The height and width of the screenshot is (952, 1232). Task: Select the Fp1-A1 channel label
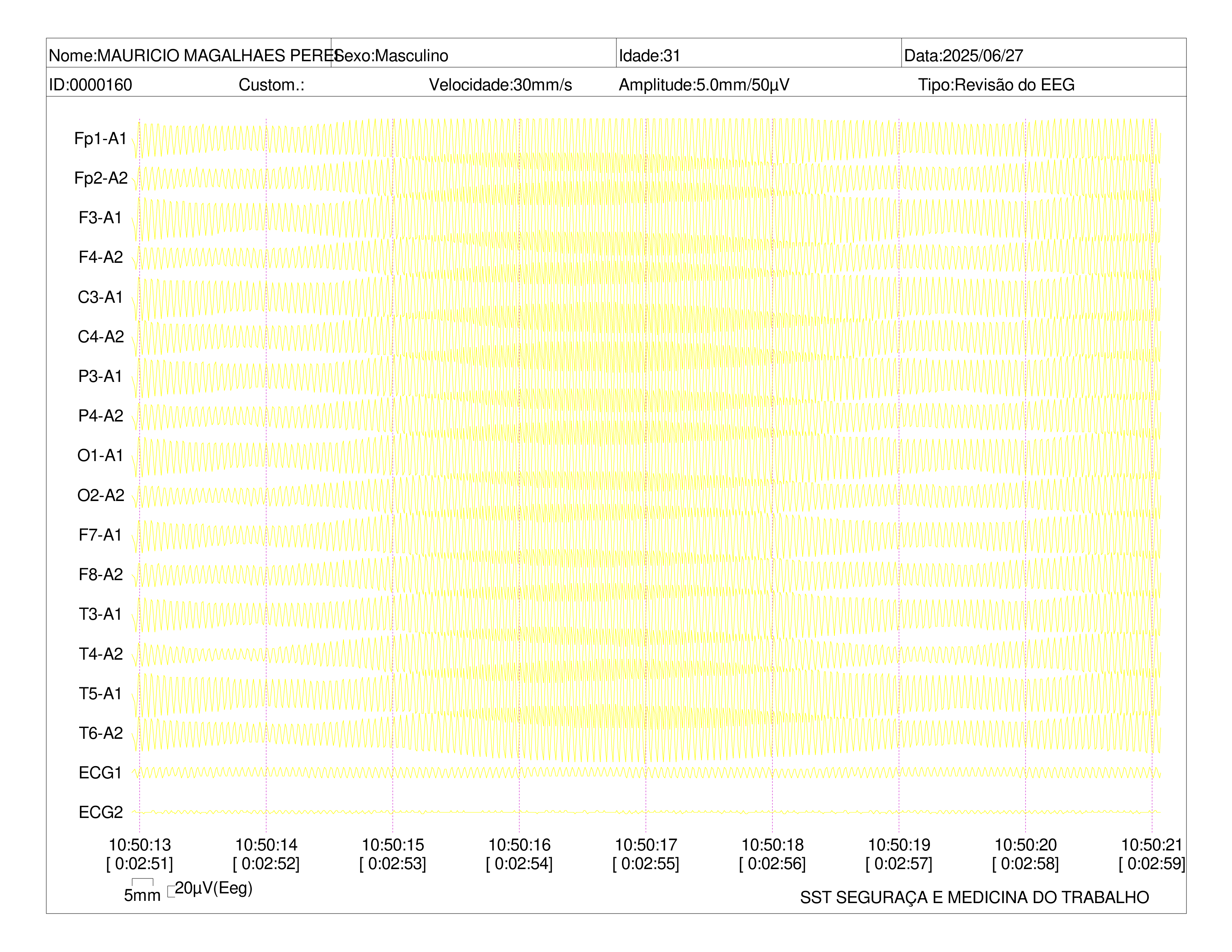100,138
